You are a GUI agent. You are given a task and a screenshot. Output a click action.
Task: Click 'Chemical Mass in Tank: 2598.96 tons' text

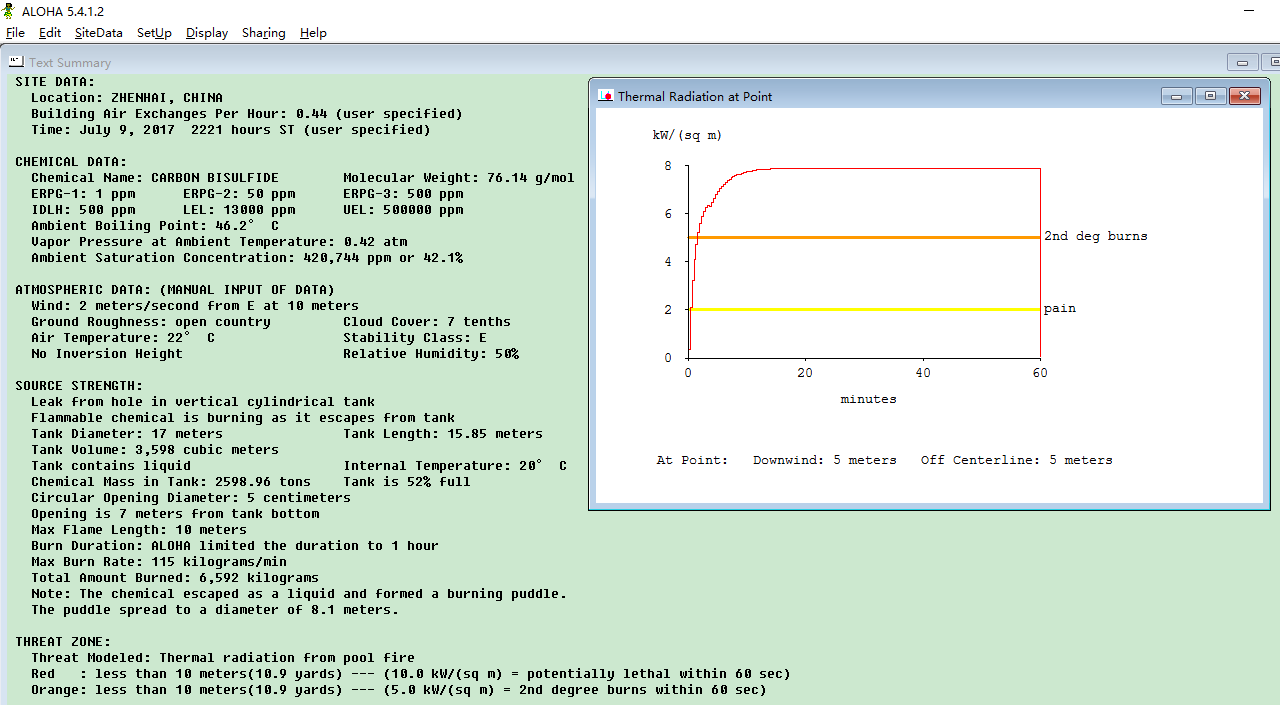click(171, 482)
